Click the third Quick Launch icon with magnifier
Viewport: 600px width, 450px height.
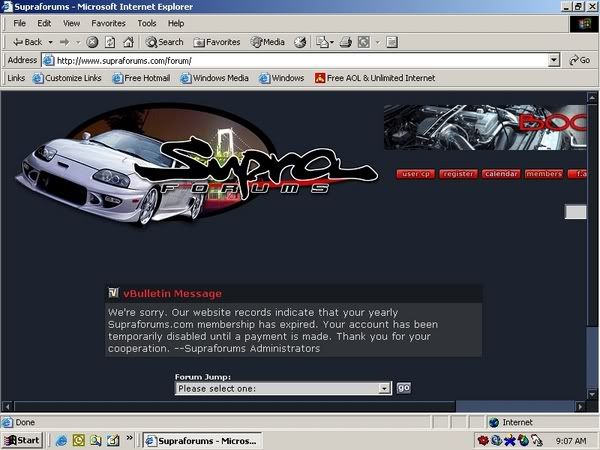point(96,441)
